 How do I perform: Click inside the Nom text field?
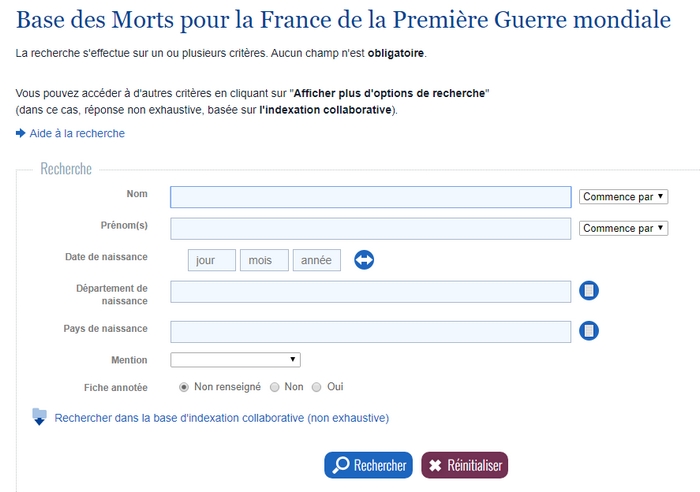click(371, 197)
